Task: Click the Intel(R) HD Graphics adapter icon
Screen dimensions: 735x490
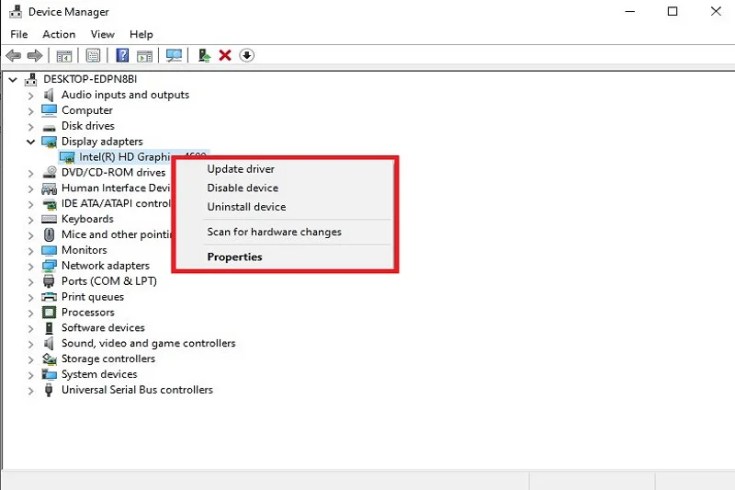Action: pos(67,157)
